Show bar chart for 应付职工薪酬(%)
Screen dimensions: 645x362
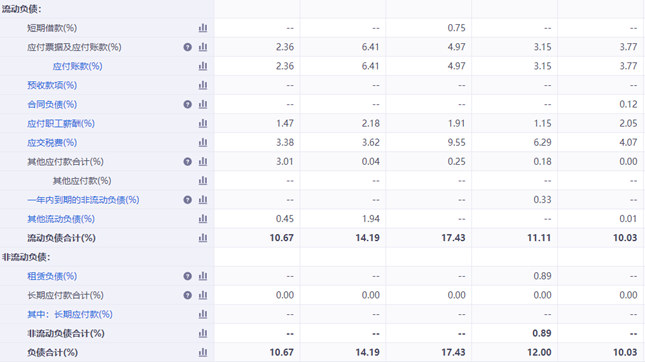(x=203, y=123)
